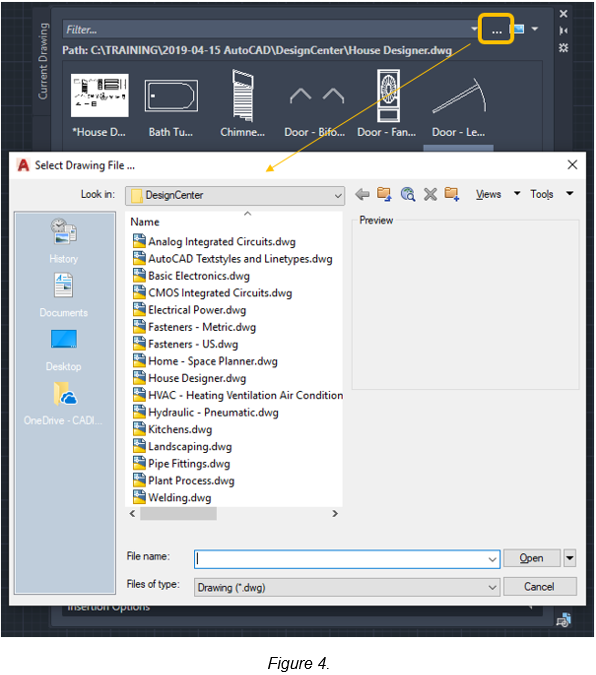Select Analog Integrated Circuits.dwg
The height and width of the screenshot is (675, 596).
[222, 242]
